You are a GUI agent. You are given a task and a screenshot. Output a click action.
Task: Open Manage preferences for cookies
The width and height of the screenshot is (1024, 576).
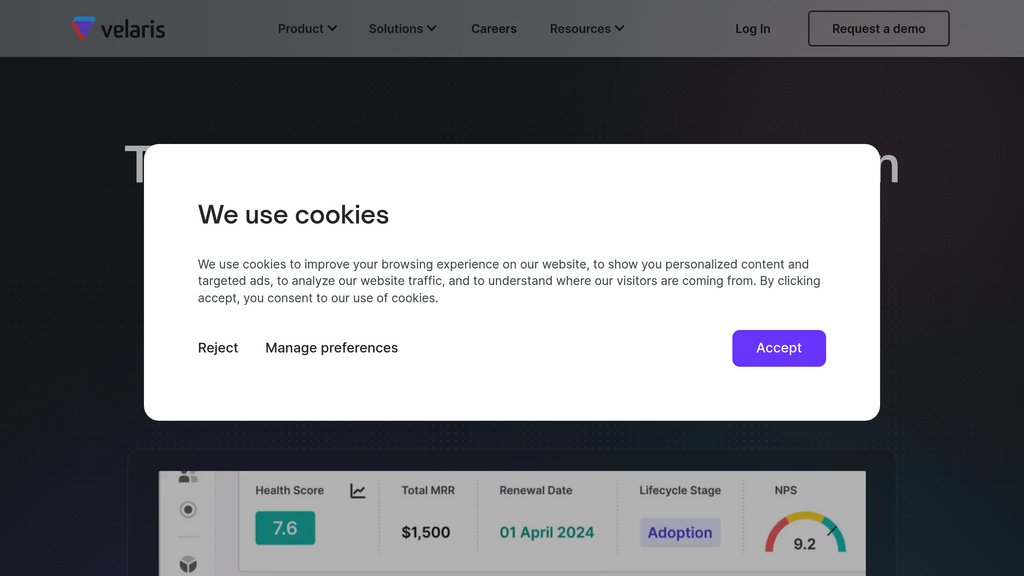pyautogui.click(x=331, y=348)
